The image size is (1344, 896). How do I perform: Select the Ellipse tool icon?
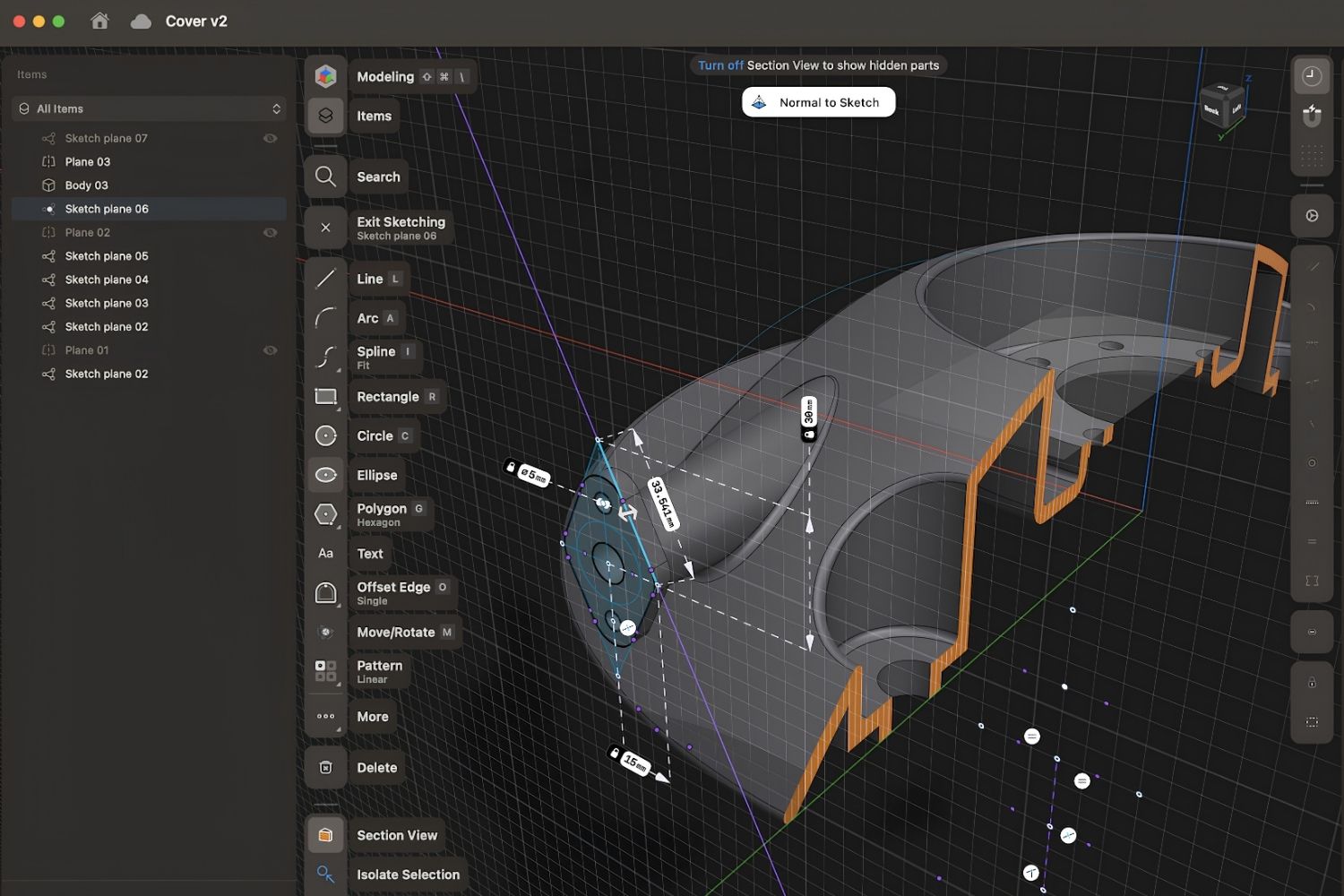325,475
